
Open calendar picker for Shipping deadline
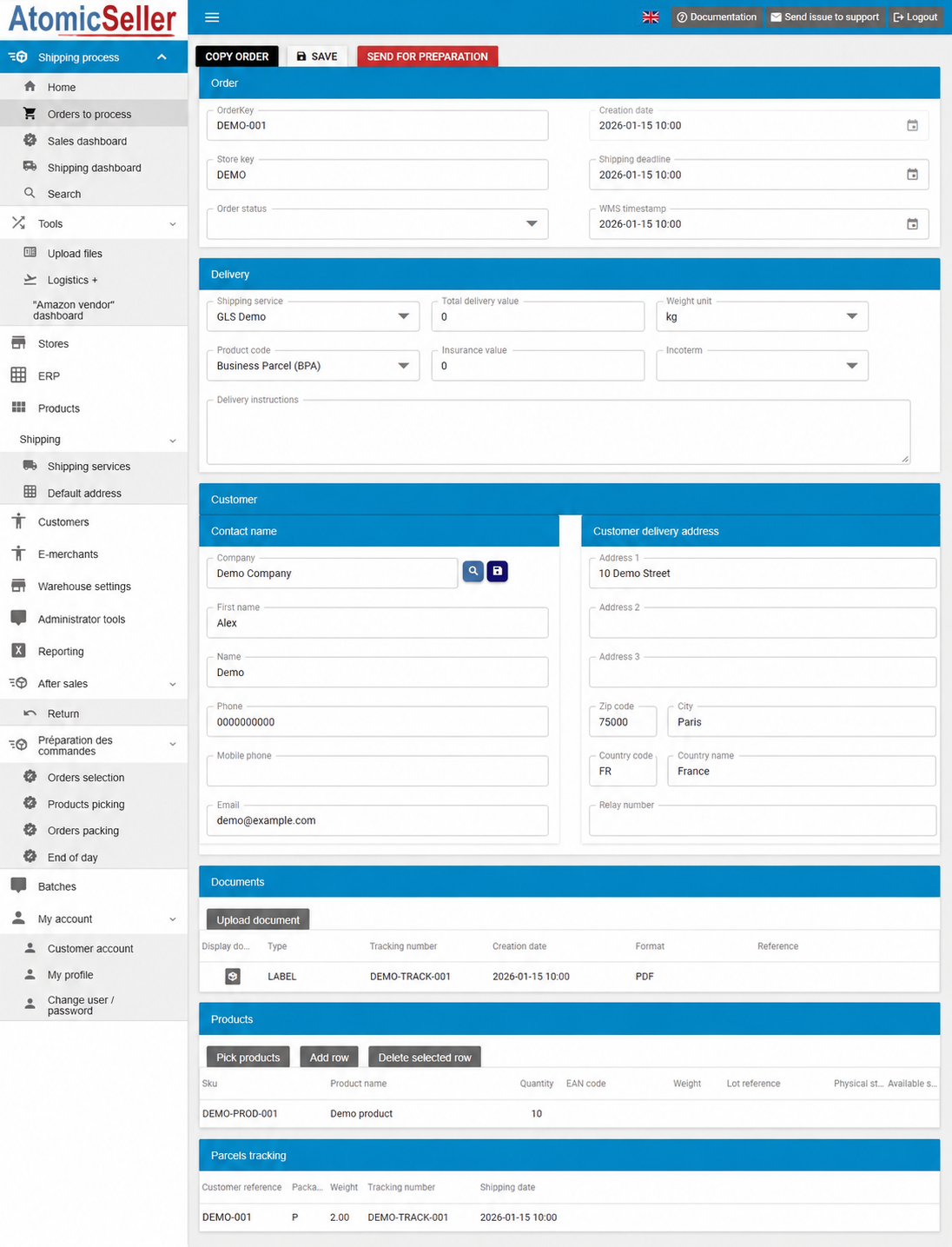(x=912, y=175)
